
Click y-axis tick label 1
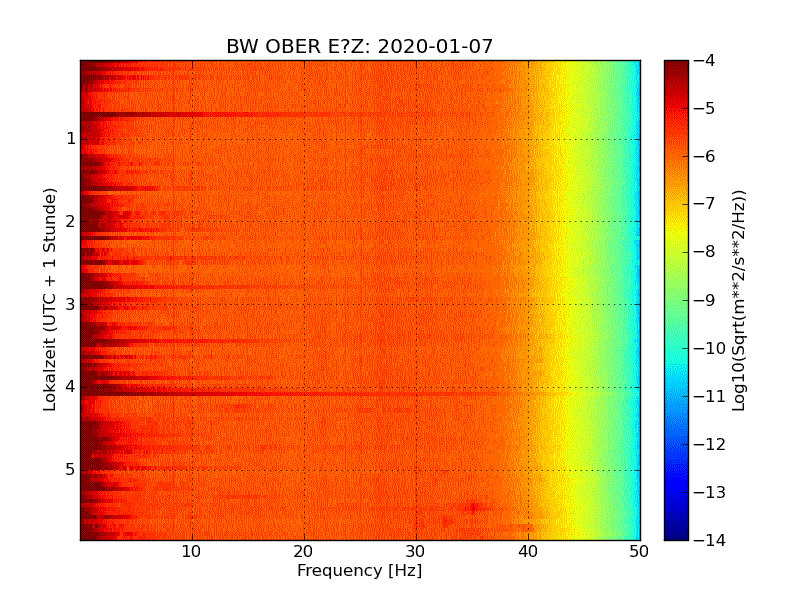(71, 139)
